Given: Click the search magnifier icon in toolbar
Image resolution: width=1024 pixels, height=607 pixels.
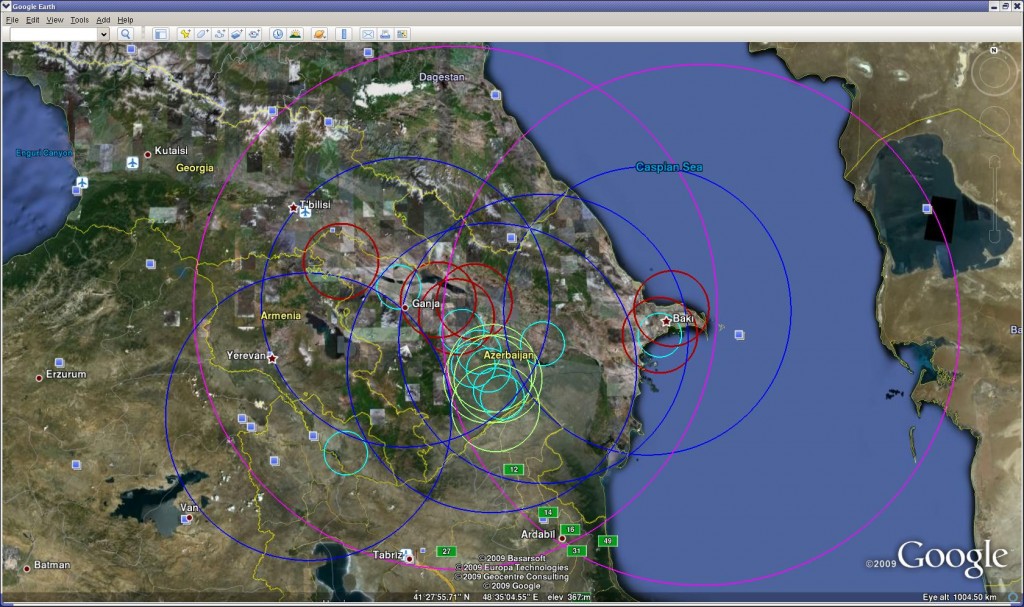Looking at the screenshot, I should click(126, 34).
